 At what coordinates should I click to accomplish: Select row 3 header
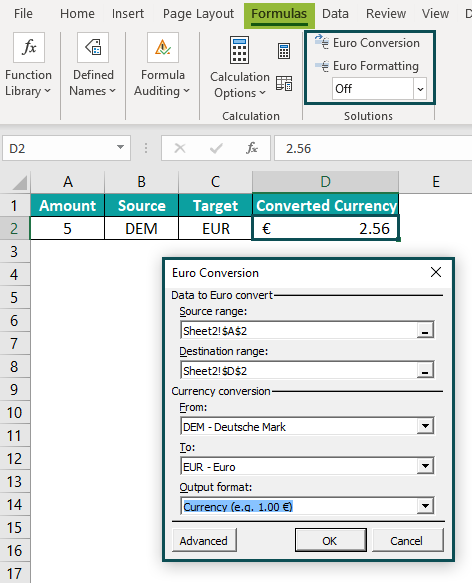pos(14,252)
